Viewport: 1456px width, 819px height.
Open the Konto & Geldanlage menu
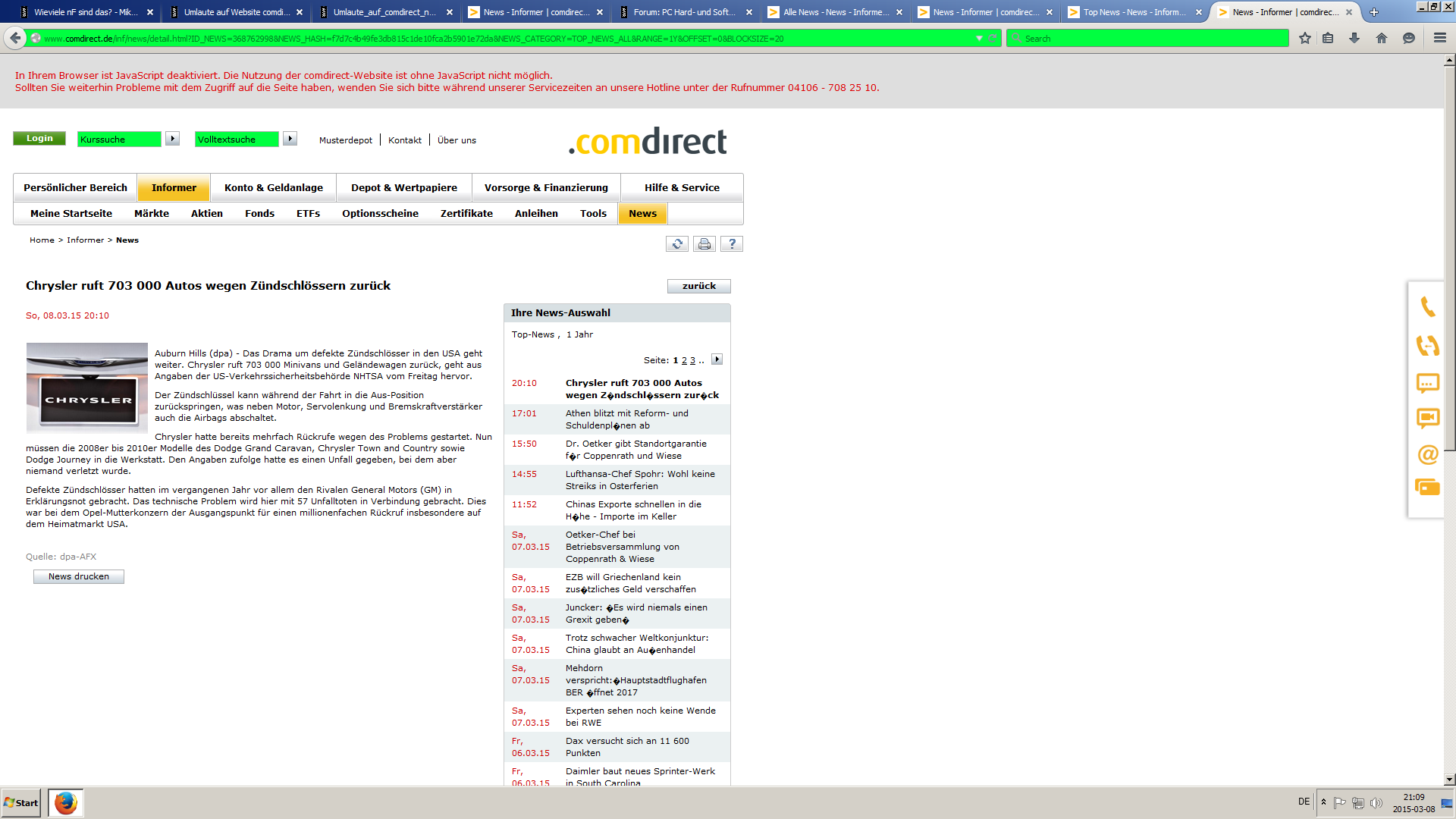[274, 187]
